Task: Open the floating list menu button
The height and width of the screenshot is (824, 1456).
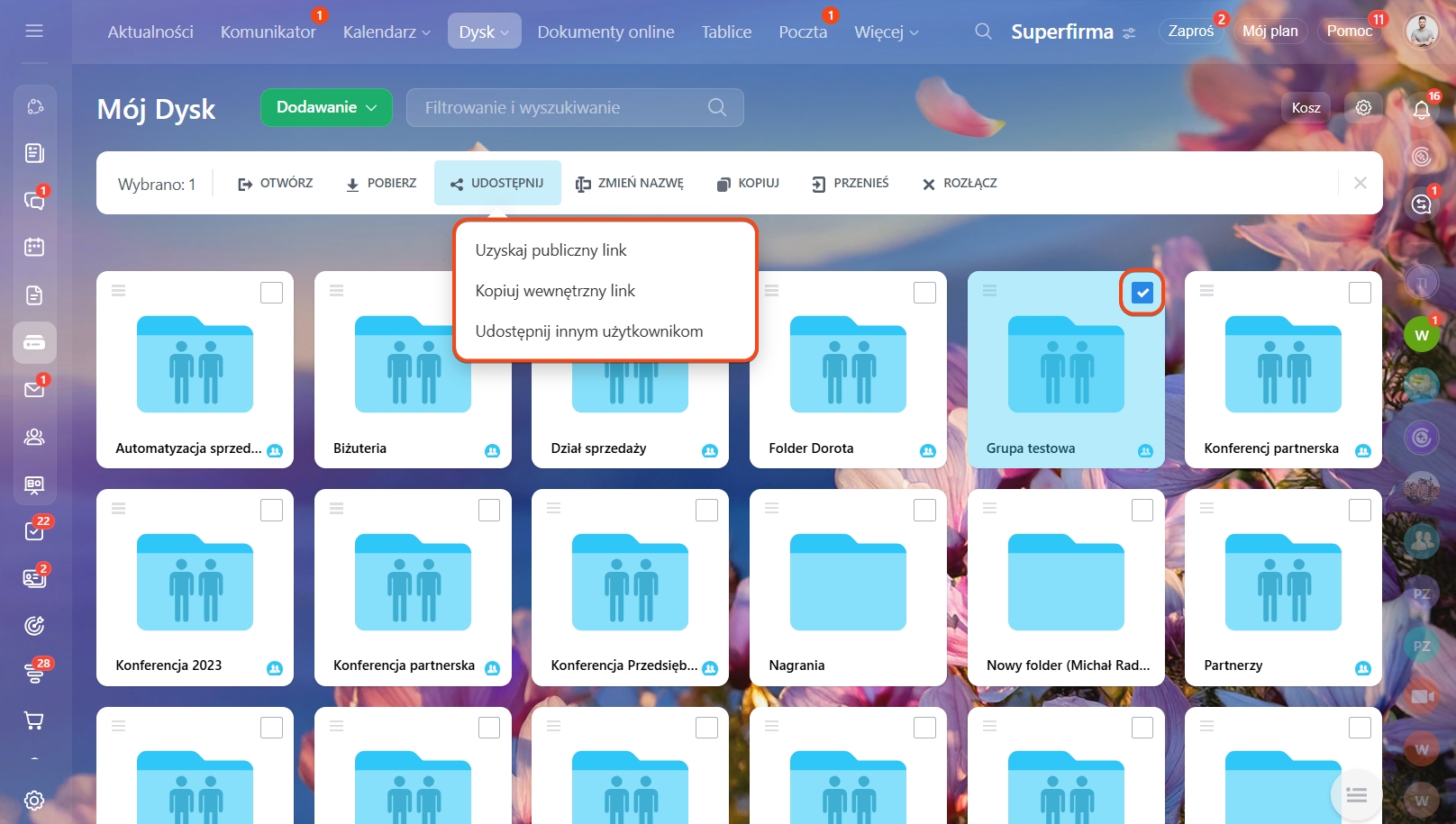Action: pyautogui.click(x=1356, y=794)
